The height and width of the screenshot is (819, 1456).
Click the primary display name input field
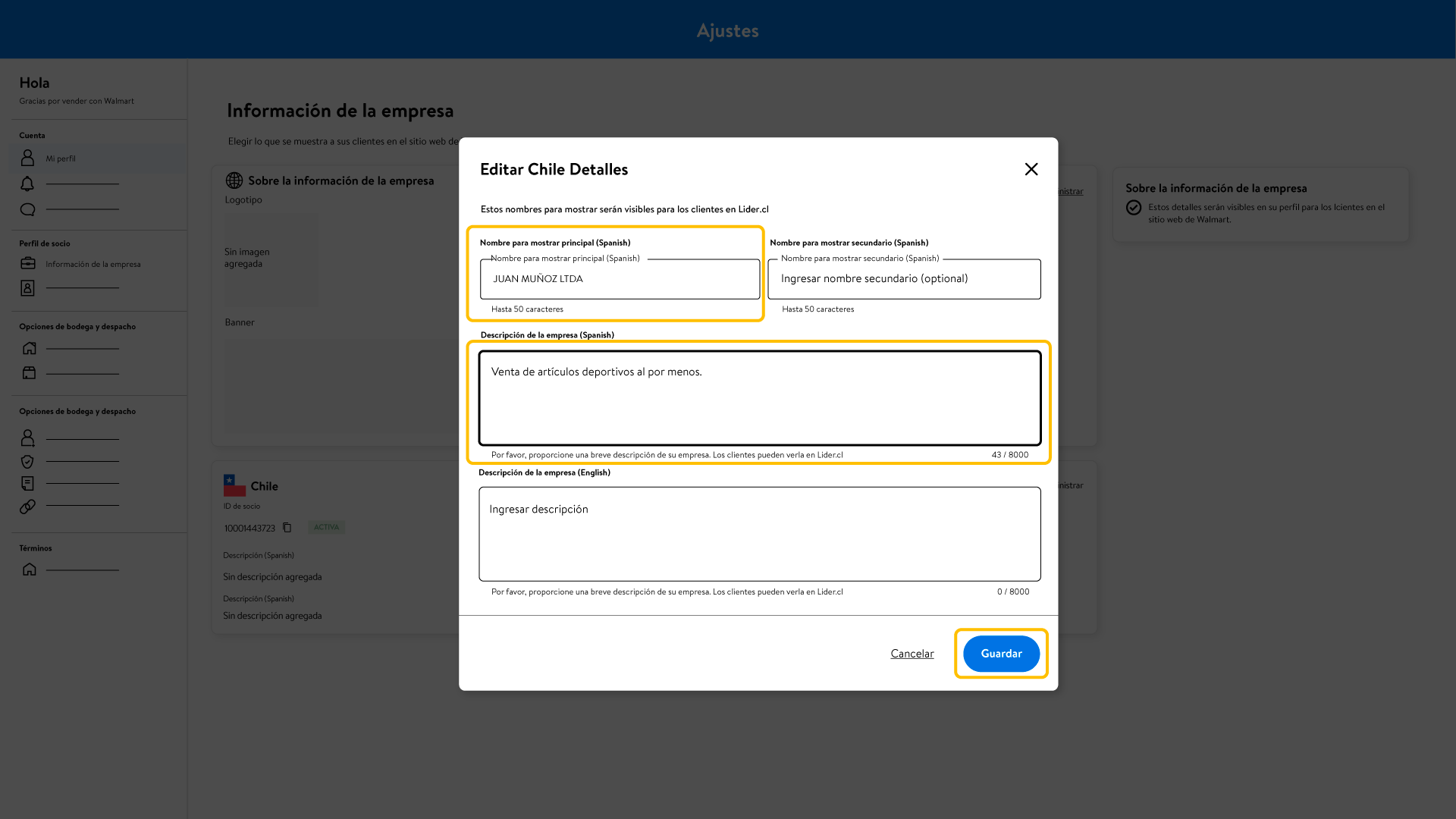click(619, 279)
